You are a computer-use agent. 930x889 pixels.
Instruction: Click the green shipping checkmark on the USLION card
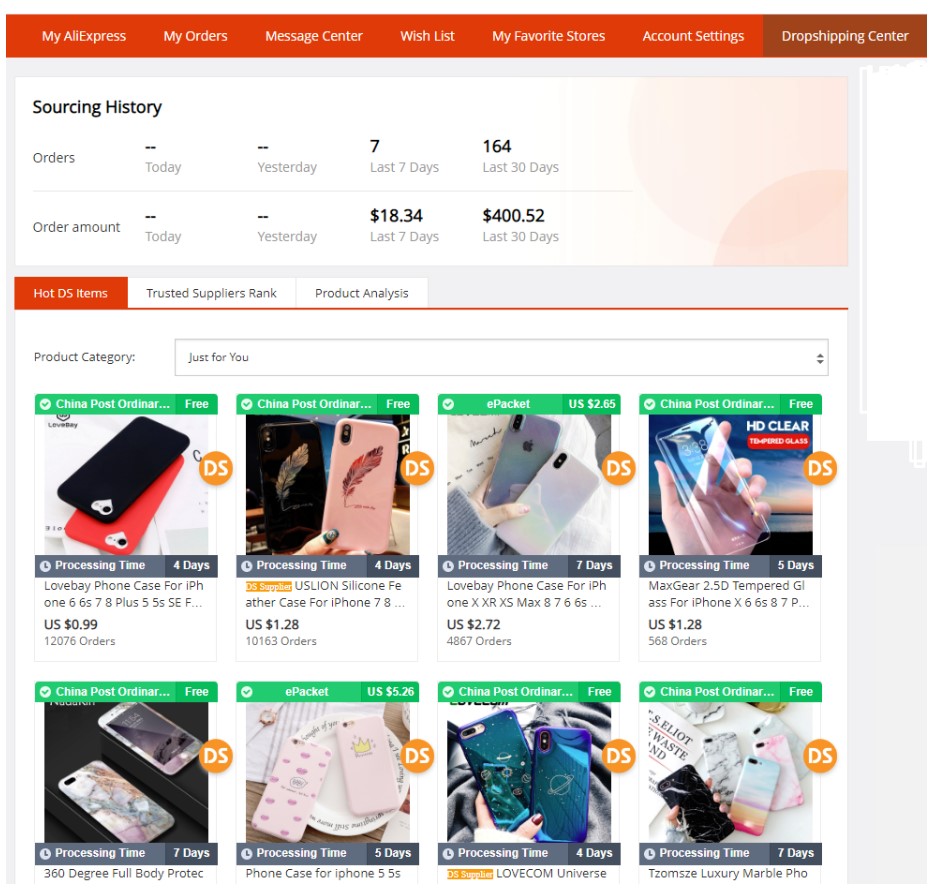point(247,404)
